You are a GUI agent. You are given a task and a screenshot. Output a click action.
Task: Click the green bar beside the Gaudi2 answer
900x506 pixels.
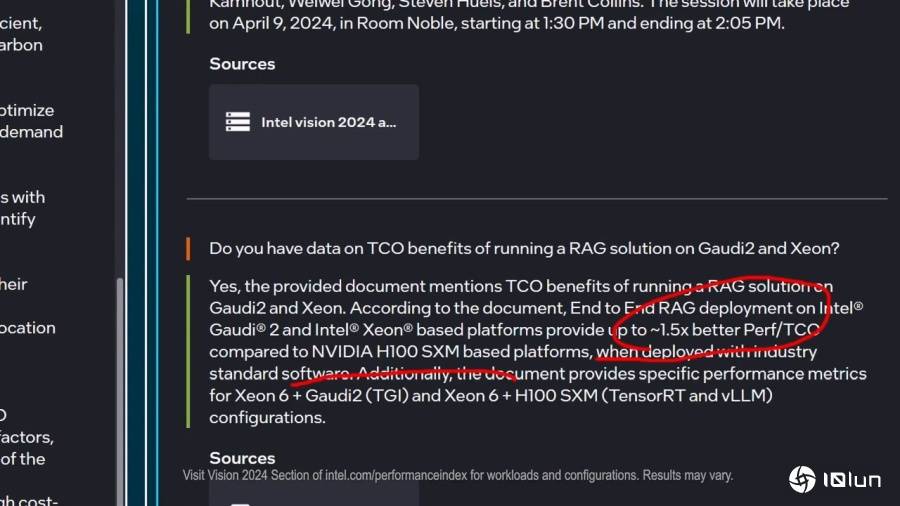(188, 351)
